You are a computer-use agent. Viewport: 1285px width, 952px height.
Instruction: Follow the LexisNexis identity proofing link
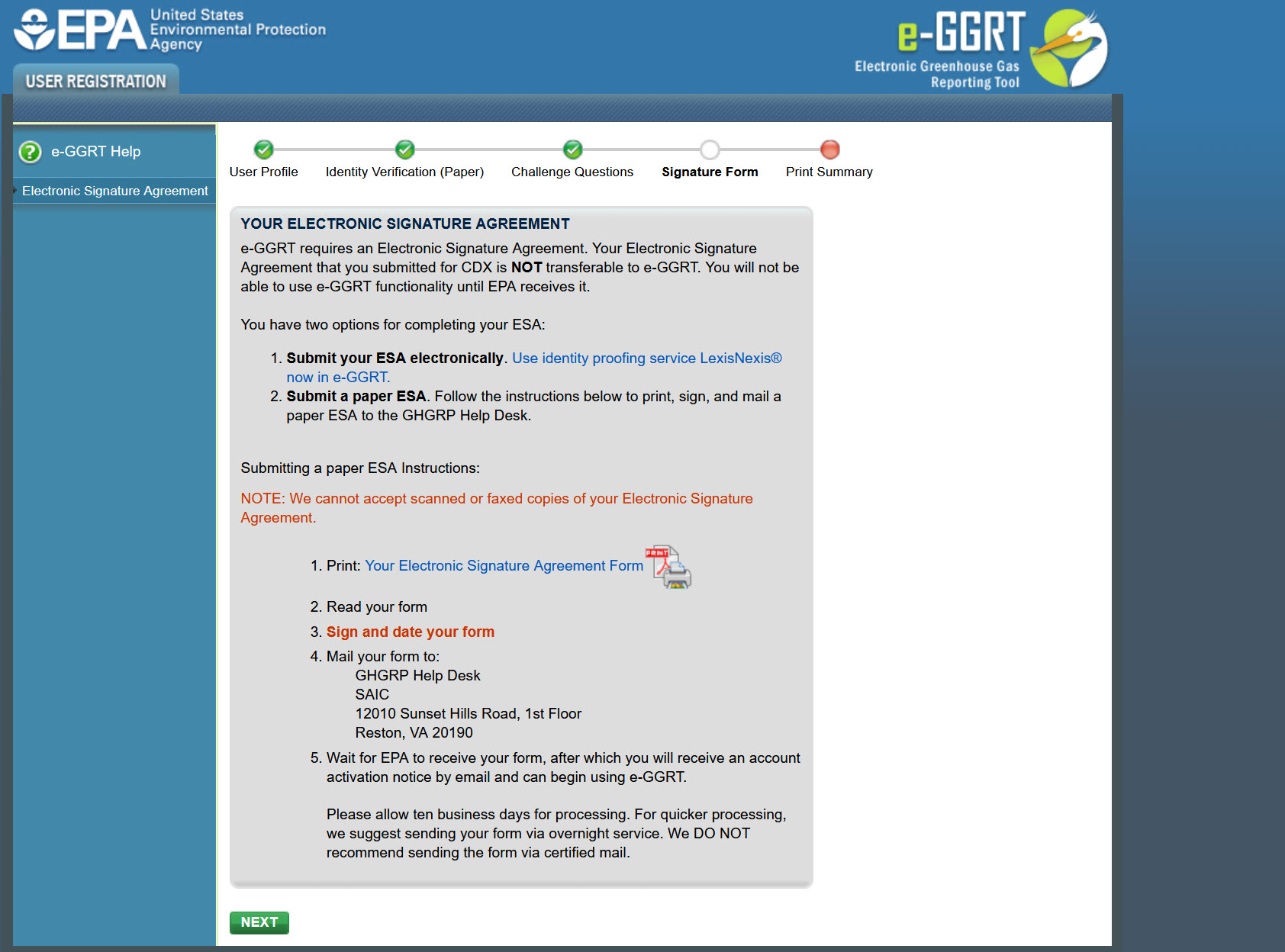pos(646,359)
